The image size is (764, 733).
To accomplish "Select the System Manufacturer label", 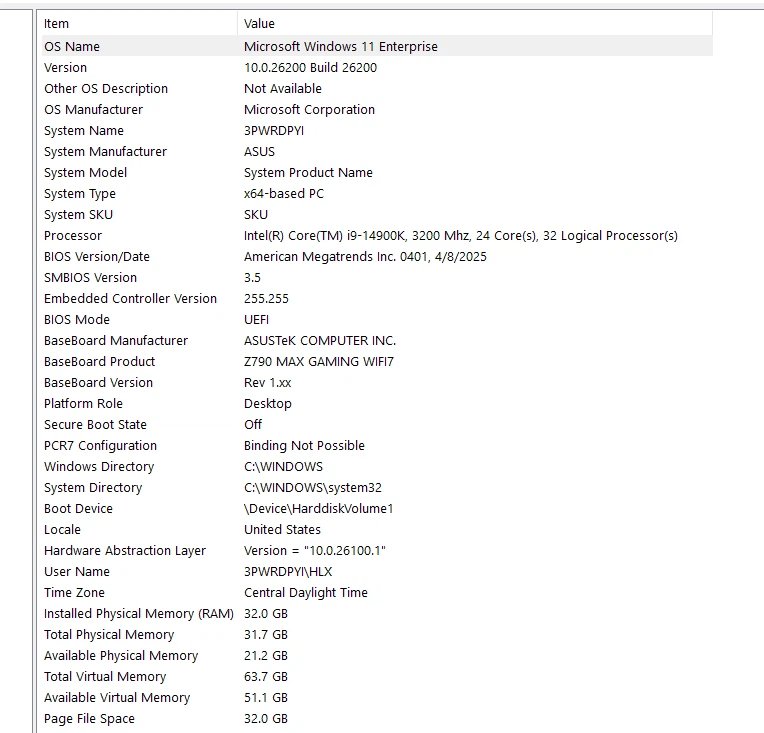I will (105, 151).
